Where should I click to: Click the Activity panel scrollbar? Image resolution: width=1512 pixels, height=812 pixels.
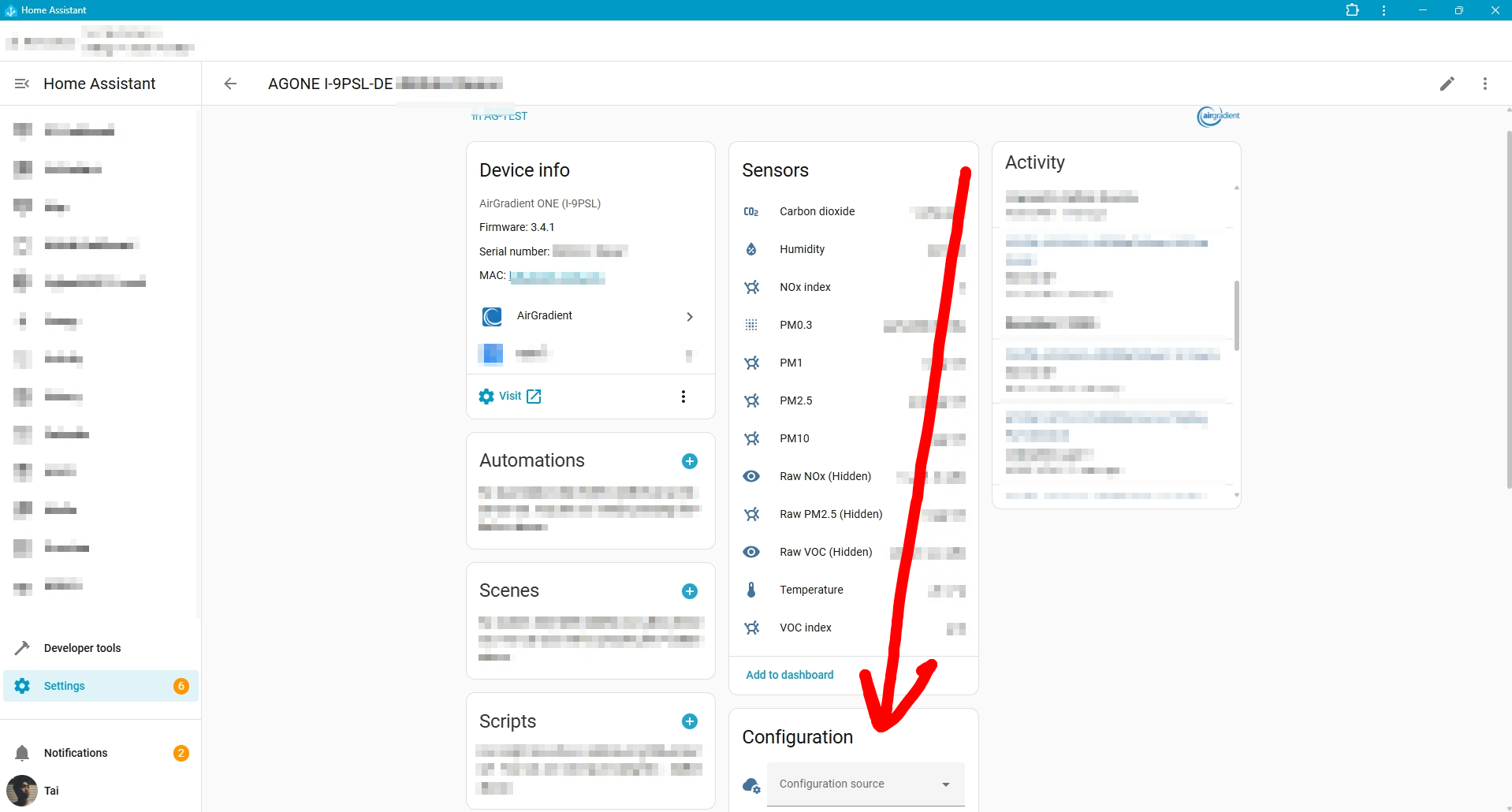1236,315
